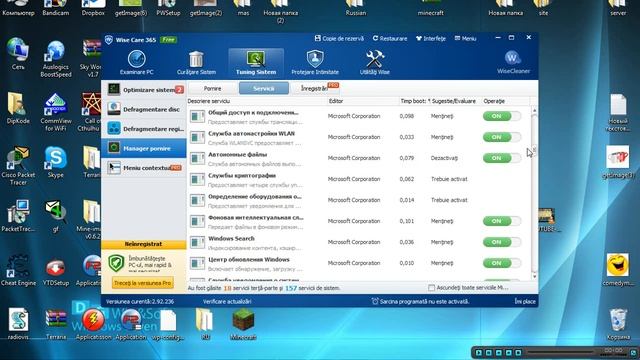
Task: Open the Cisco Packet Tracer desktop icon
Action: click(18, 165)
